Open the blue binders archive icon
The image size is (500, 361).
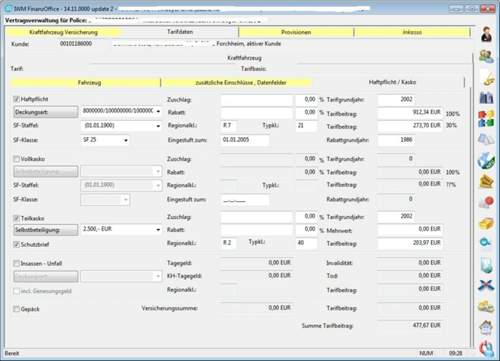pos(486,98)
